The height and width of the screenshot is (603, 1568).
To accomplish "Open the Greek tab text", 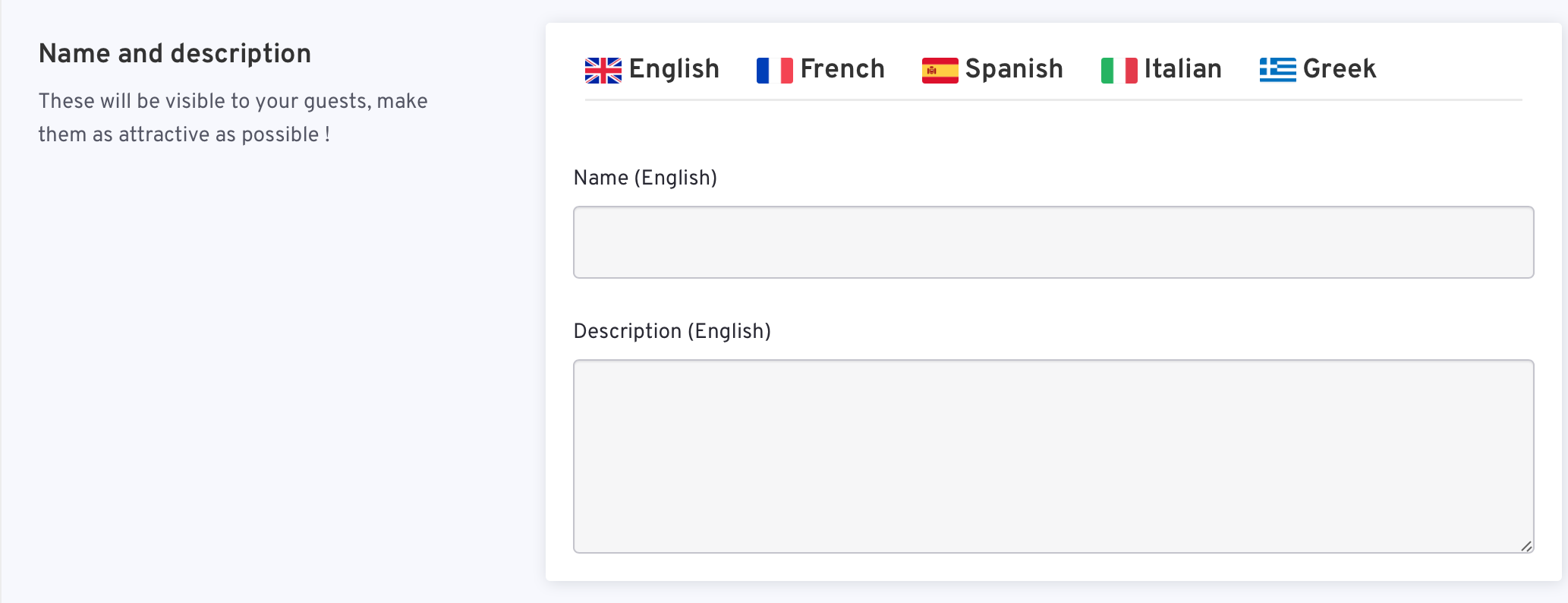I will [1340, 69].
